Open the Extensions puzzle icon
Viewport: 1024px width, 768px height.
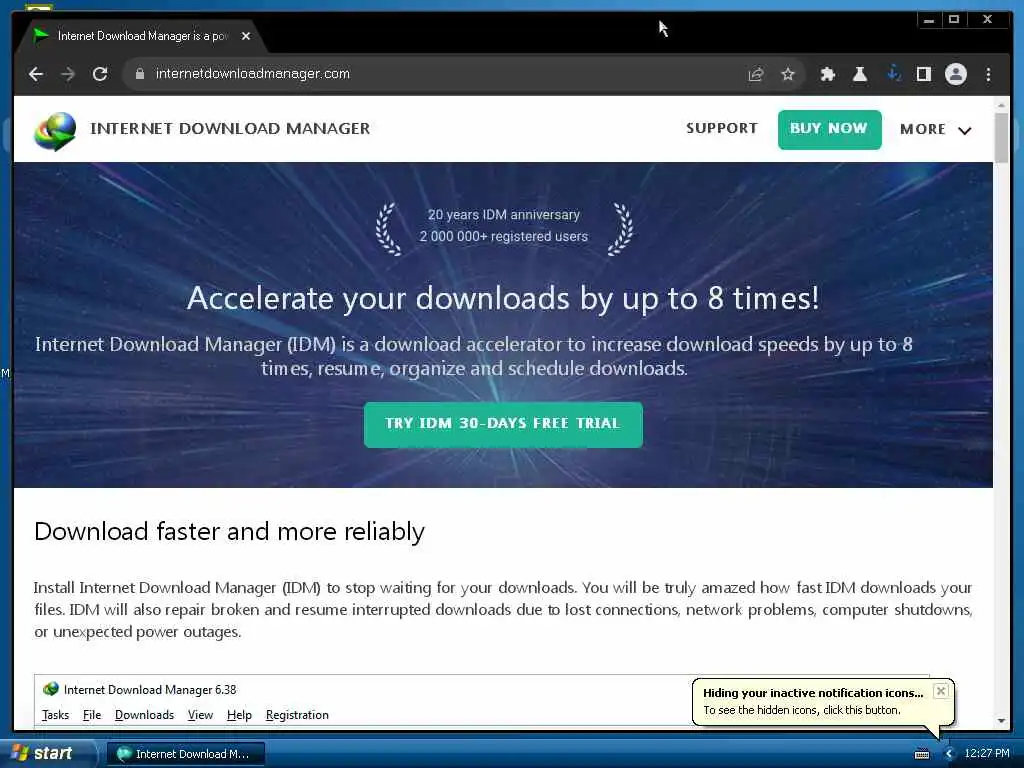[x=827, y=74]
